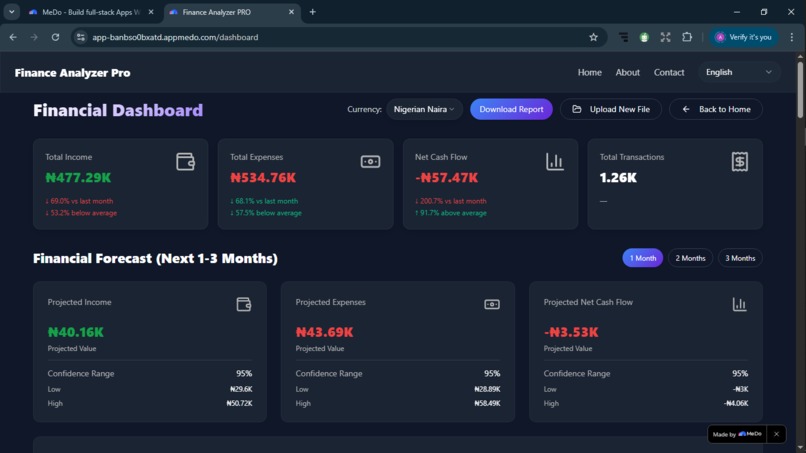Open the Nigerian Naira currency dropdown

point(424,109)
